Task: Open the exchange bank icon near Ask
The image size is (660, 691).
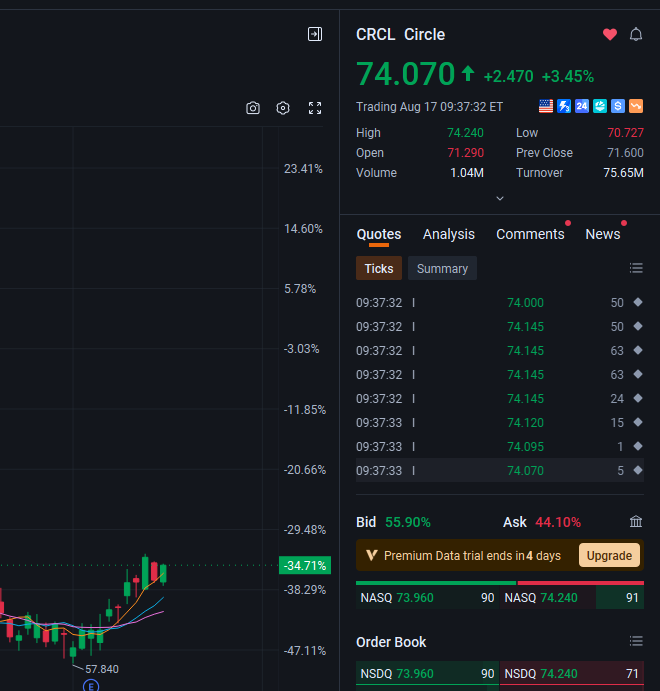Action: pos(636,522)
